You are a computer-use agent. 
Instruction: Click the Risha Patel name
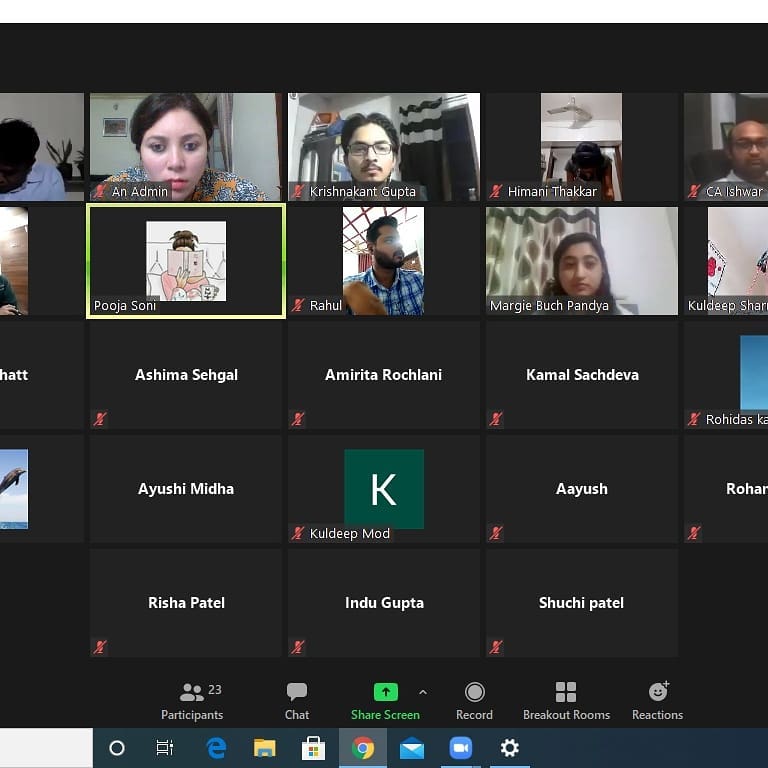click(186, 602)
